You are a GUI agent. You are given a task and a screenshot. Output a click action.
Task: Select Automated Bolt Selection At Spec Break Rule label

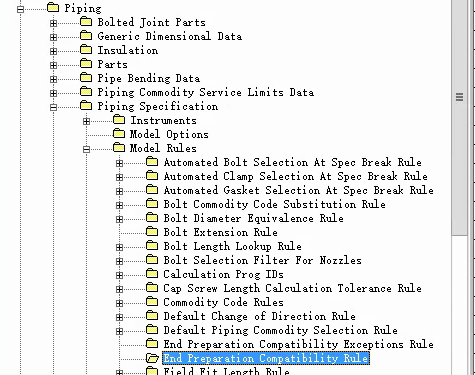(x=292, y=162)
